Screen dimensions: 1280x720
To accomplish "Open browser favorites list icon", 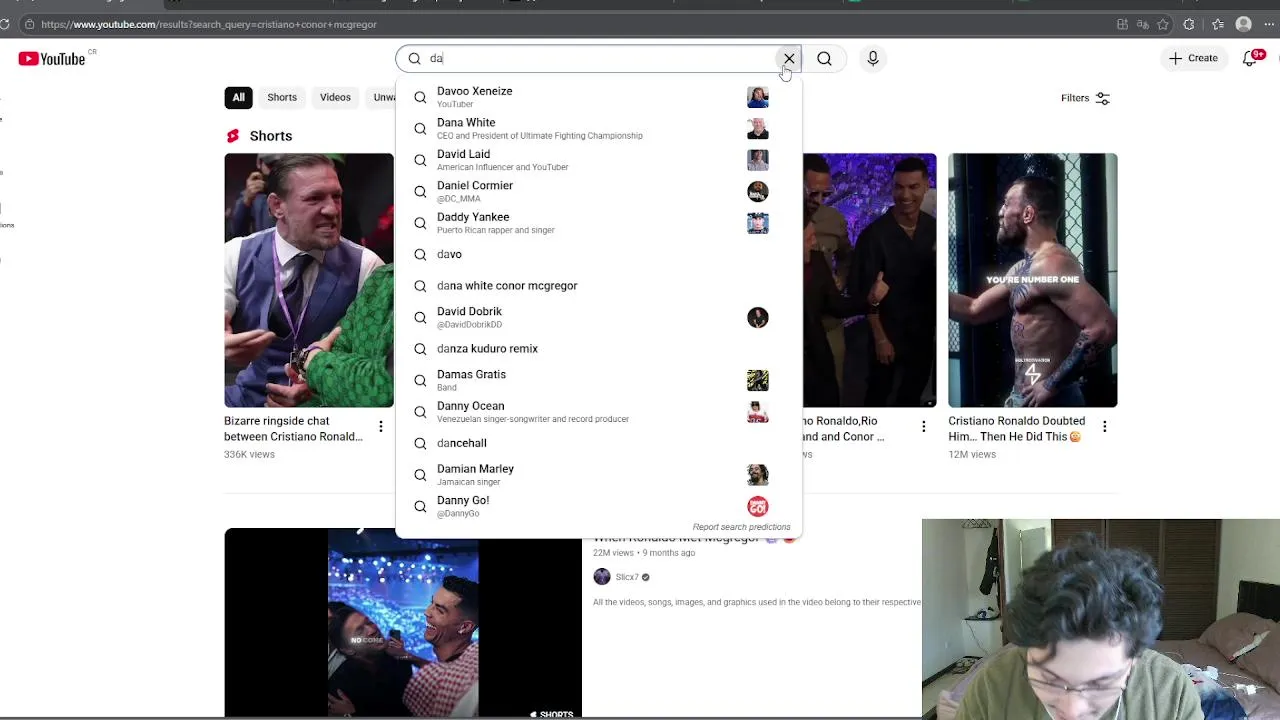I will click(1217, 24).
